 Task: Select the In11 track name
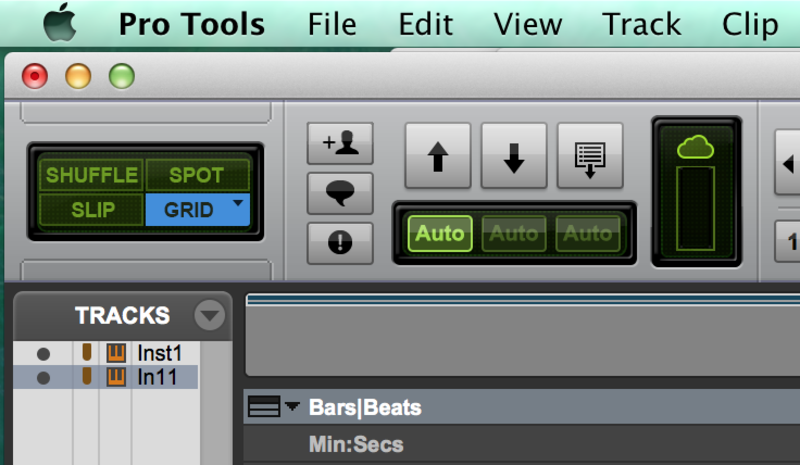pos(157,377)
